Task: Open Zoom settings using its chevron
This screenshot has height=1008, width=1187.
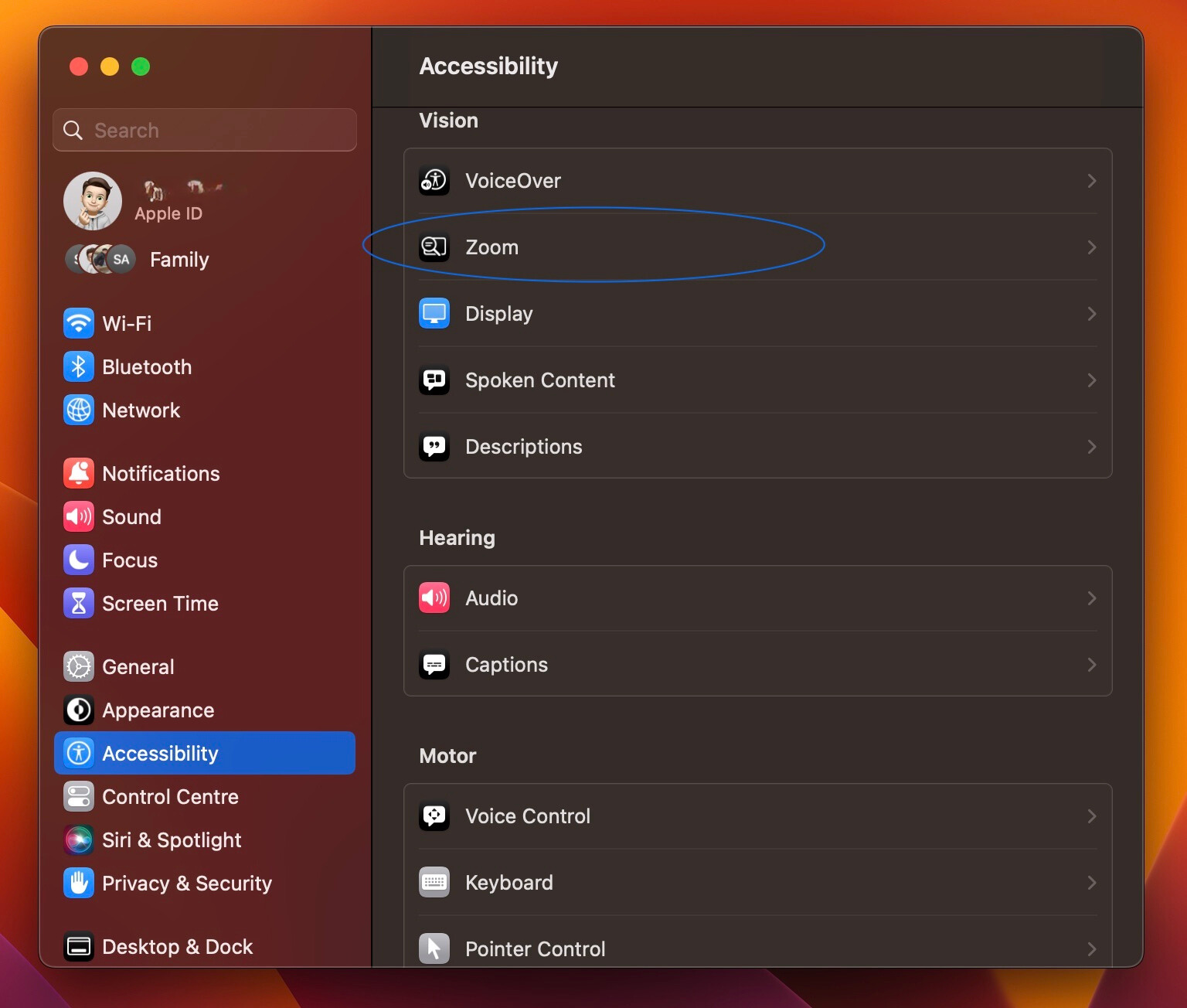Action: [1092, 247]
